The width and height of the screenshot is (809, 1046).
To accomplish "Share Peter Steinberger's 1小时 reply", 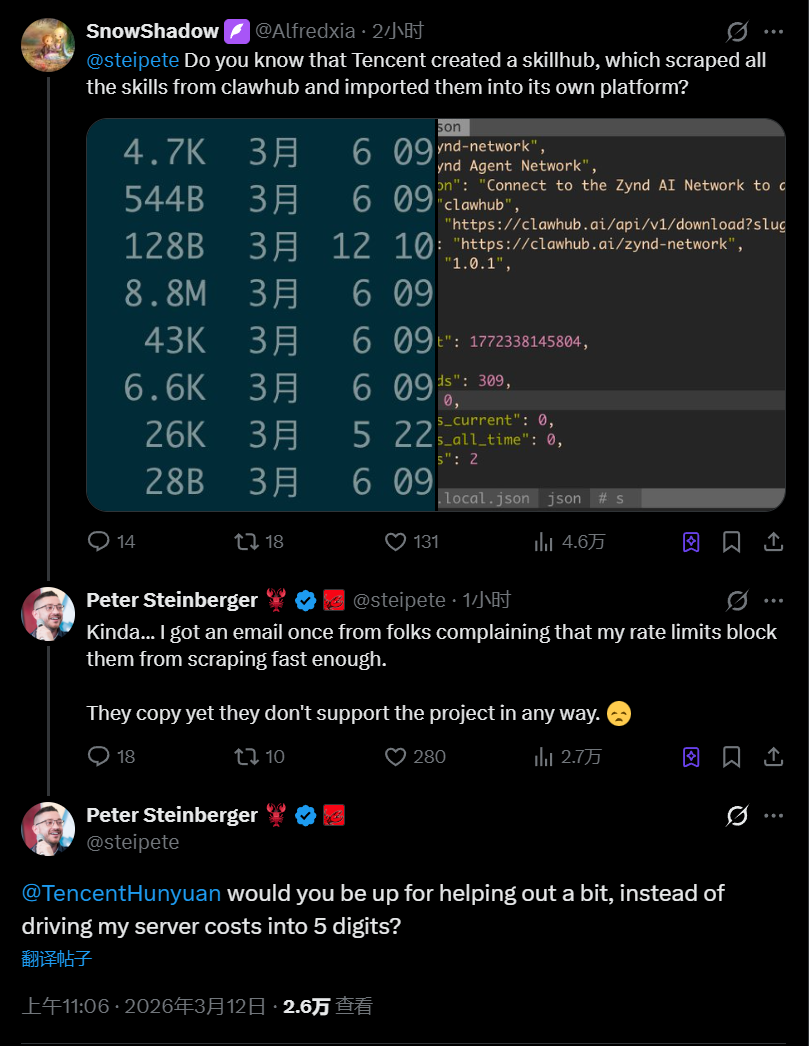I will pyautogui.click(x=773, y=756).
